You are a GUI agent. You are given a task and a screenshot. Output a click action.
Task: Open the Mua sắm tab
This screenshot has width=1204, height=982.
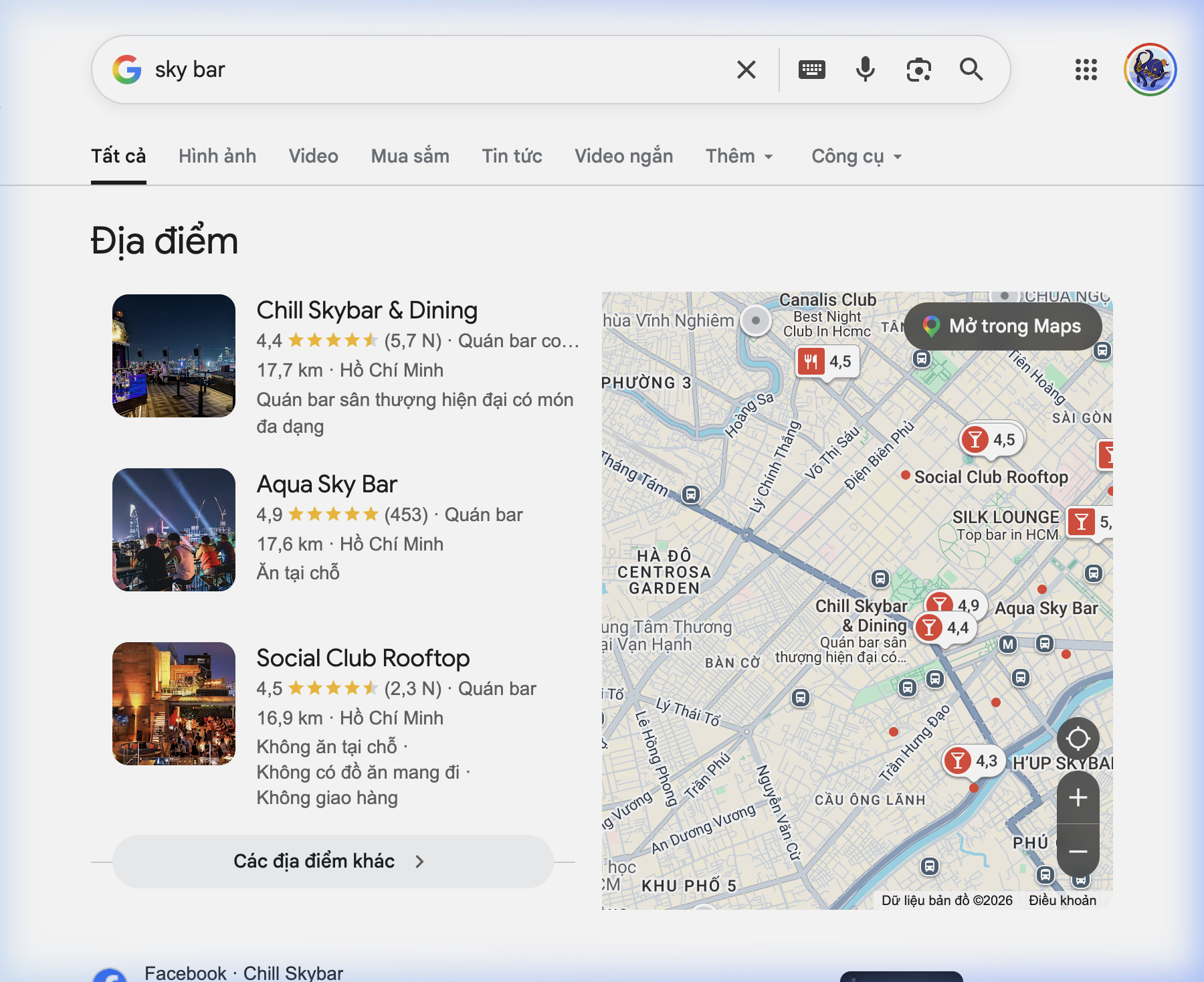410,157
